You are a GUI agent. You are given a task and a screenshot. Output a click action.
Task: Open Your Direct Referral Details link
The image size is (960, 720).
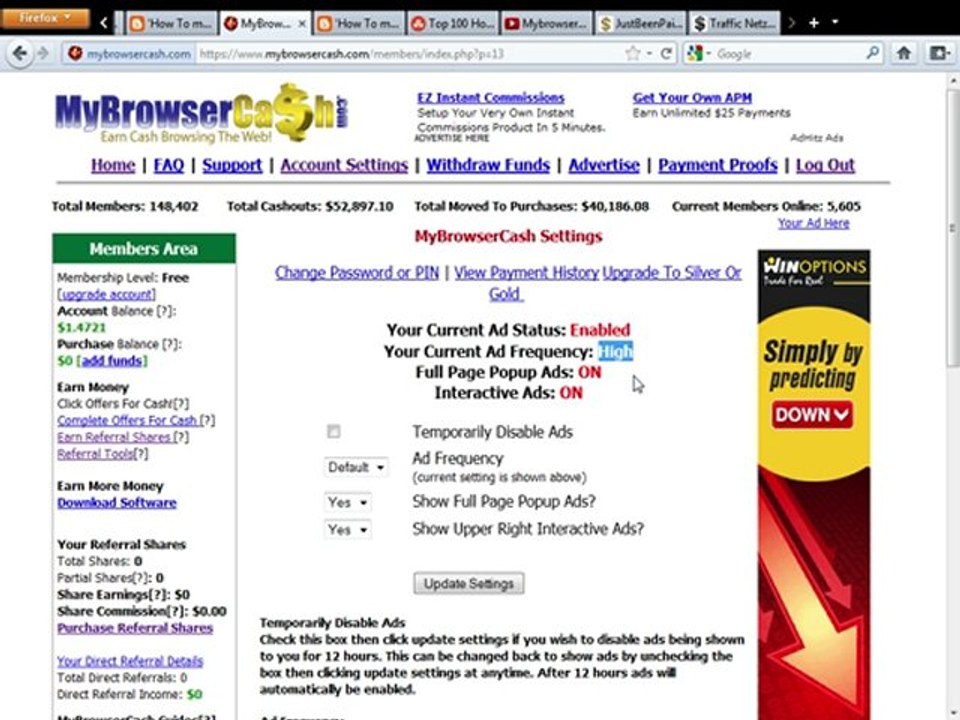[130, 661]
